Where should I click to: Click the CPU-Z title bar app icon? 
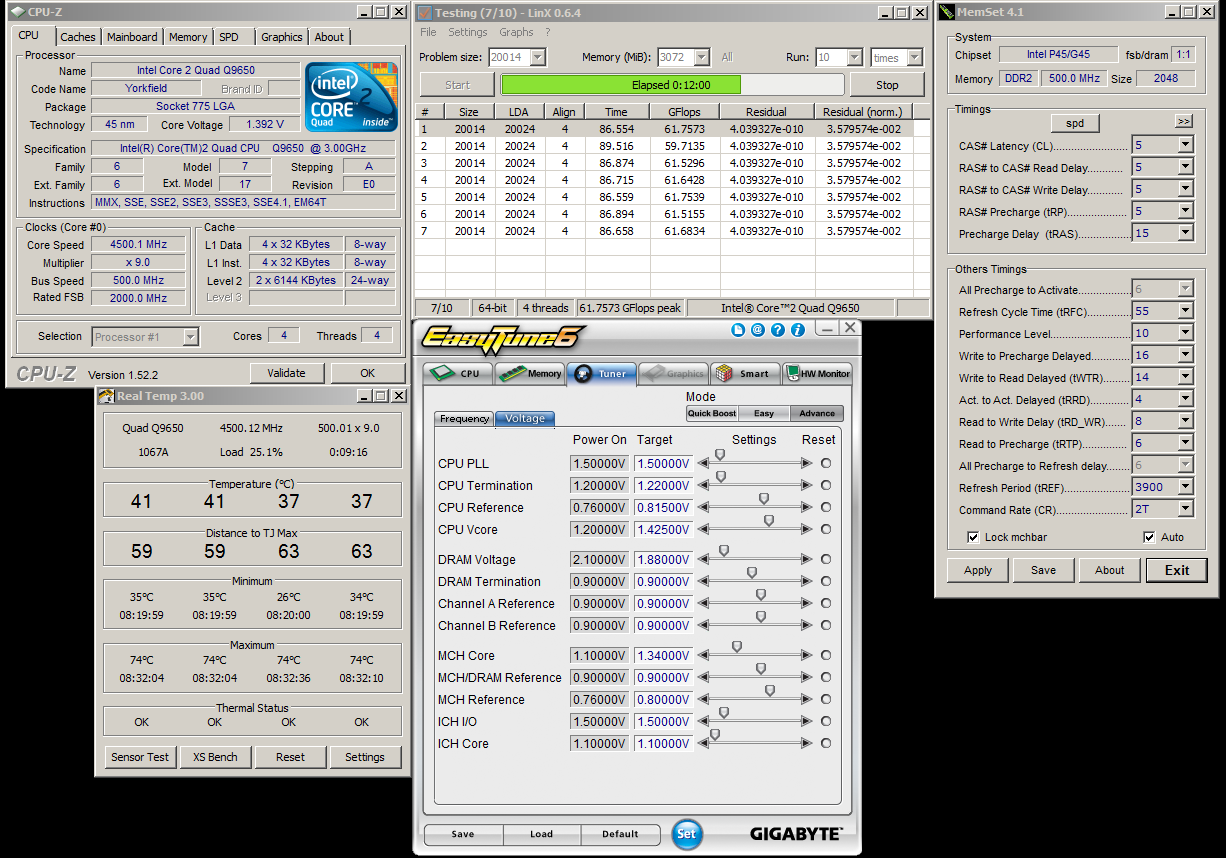click(17, 12)
